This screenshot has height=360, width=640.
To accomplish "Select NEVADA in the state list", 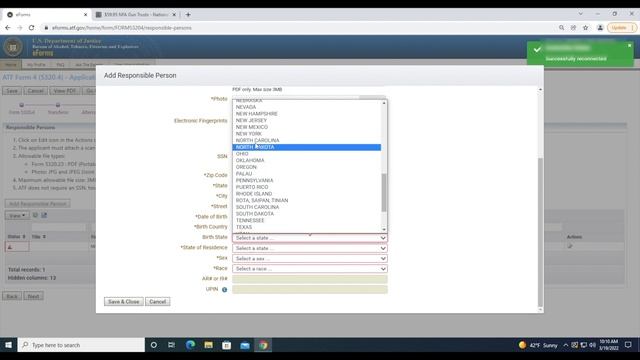I will click(307, 107).
